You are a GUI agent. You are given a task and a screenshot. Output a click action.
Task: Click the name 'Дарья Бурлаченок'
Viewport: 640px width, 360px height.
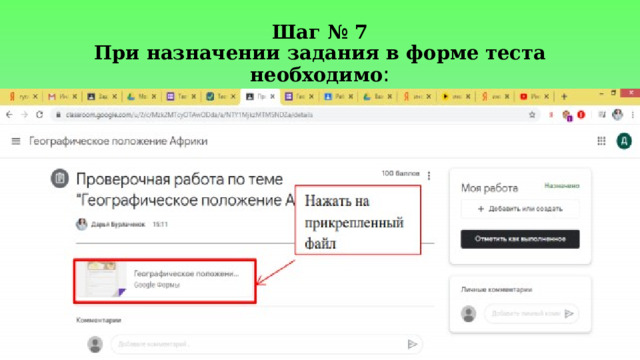[x=118, y=224]
